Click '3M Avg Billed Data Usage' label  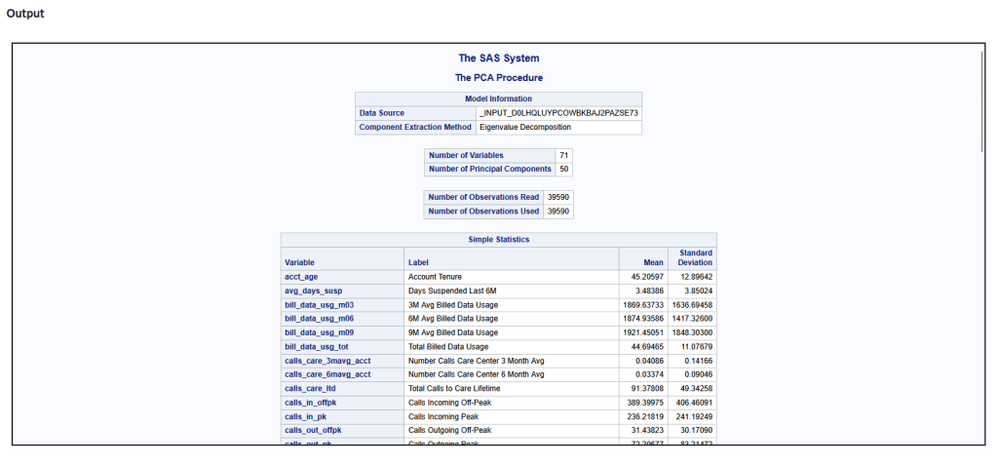453,305
